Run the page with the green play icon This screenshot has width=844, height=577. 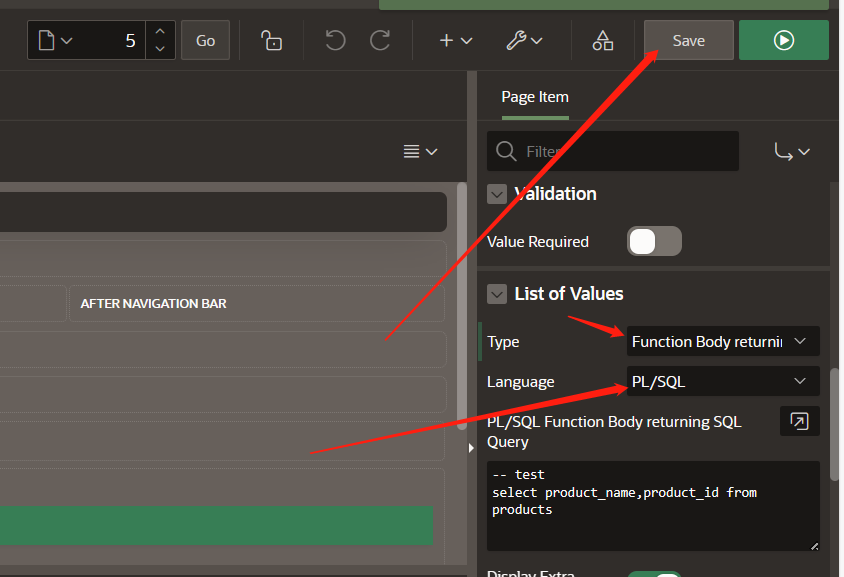pyautogui.click(x=784, y=40)
